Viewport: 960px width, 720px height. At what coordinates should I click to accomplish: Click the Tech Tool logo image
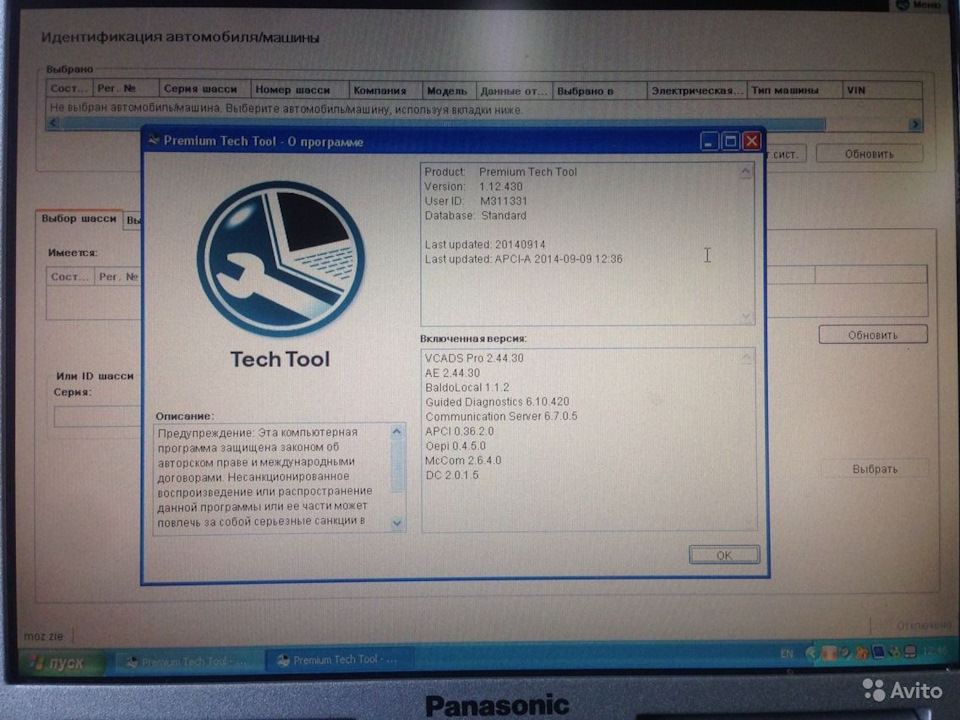pos(280,259)
